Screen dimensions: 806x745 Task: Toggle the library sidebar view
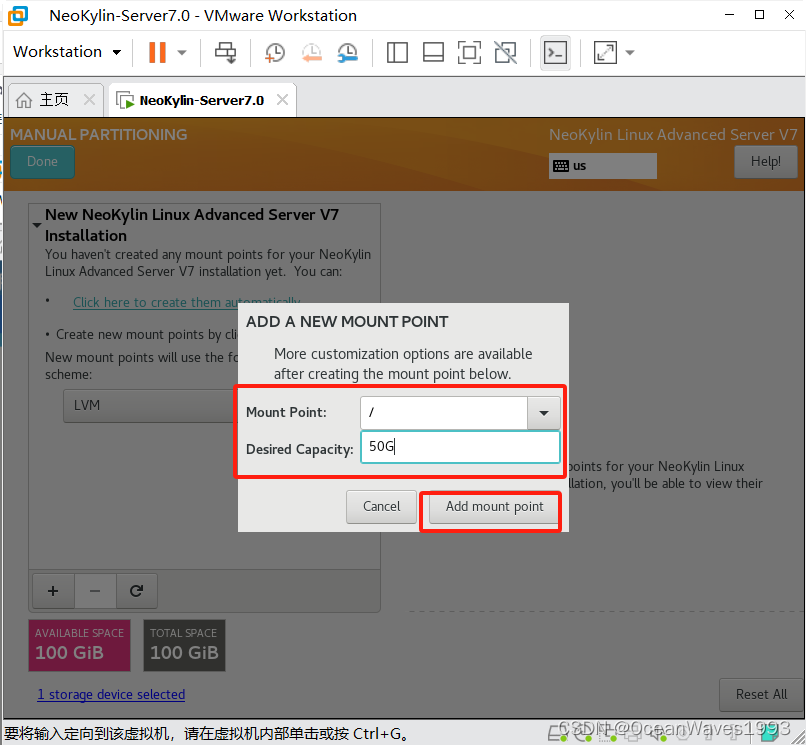tap(397, 52)
